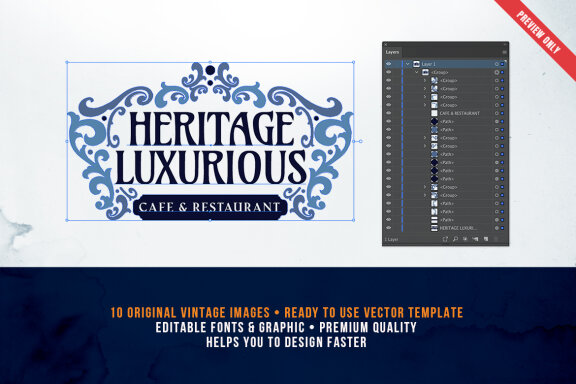The height and width of the screenshot is (384, 576).
Task: Click target circle of CAFE & RESTAURANT row
Action: click(497, 113)
